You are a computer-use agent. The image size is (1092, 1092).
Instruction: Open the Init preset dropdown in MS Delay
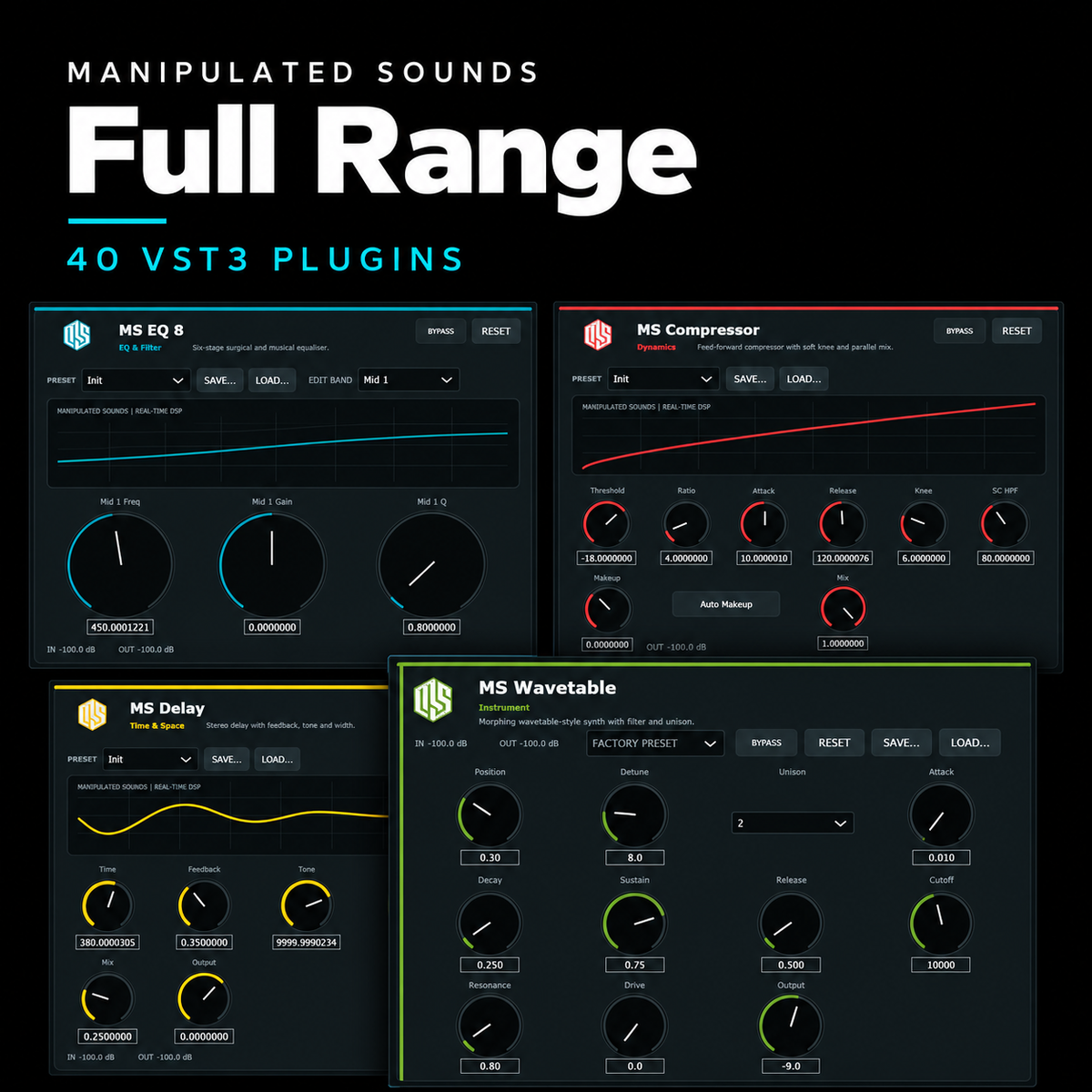[149, 759]
